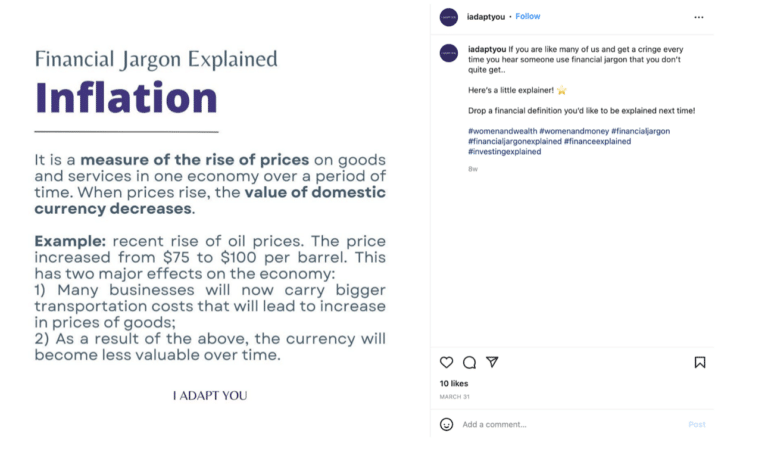This screenshot has height=455, width=768.
Task: Open the #womenandmoney hashtag
Action: coord(573,131)
